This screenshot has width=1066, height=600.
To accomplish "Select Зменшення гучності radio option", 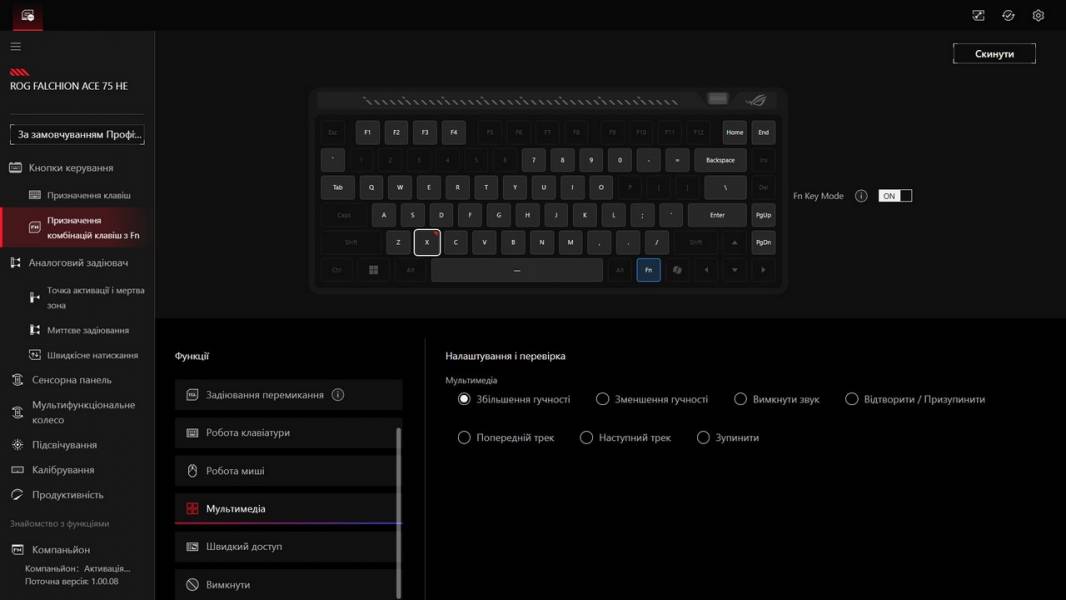I will (603, 399).
